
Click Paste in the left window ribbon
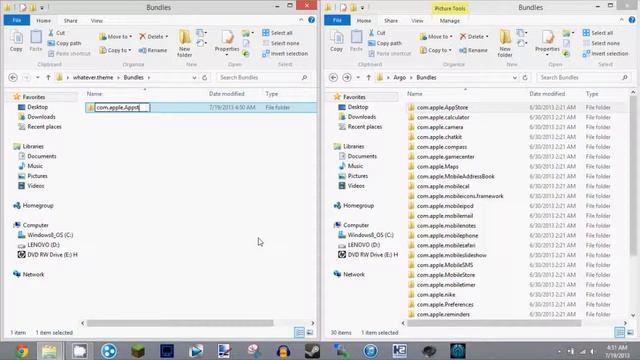click(36, 41)
